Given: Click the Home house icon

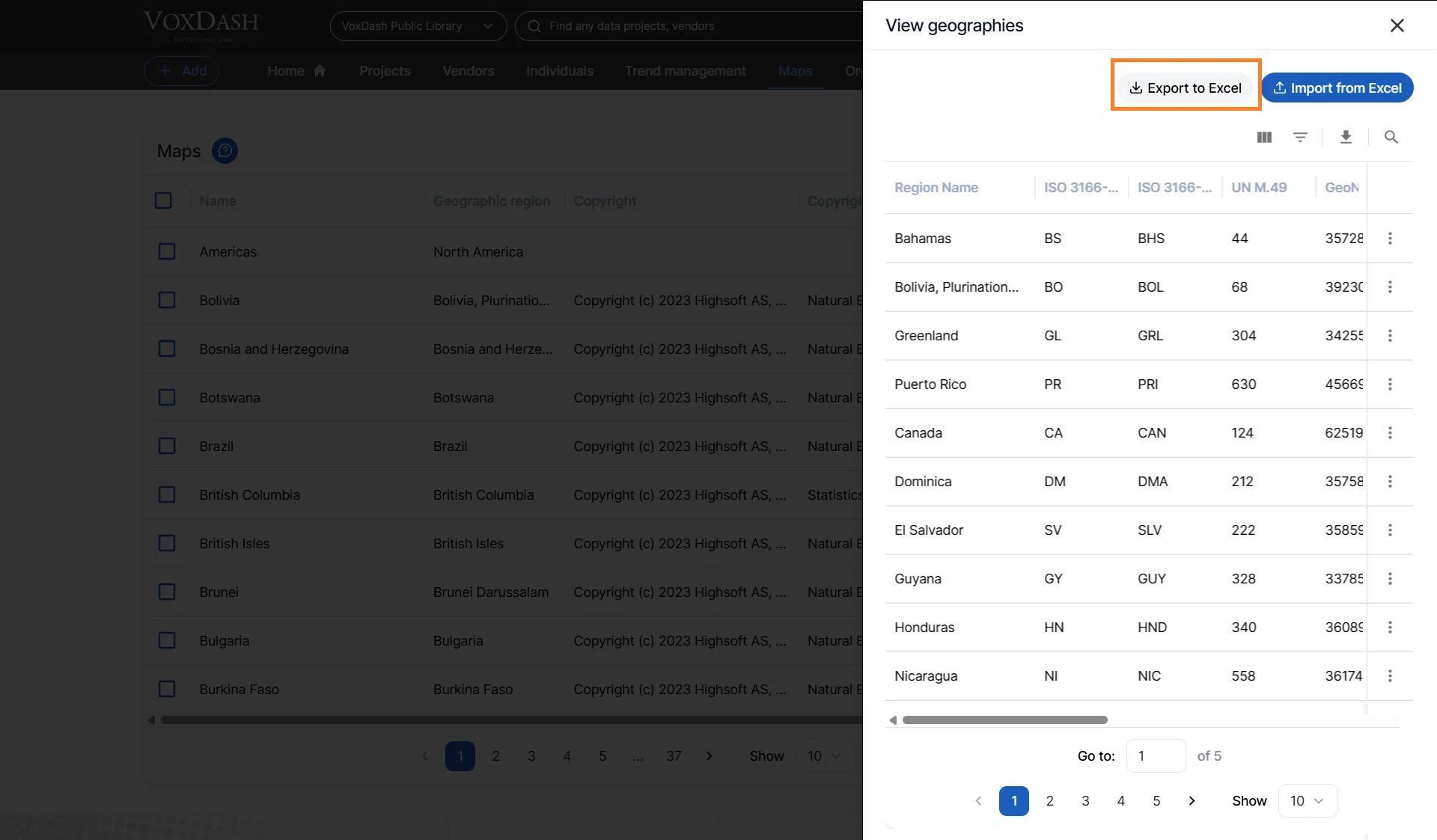Looking at the screenshot, I should (320, 70).
